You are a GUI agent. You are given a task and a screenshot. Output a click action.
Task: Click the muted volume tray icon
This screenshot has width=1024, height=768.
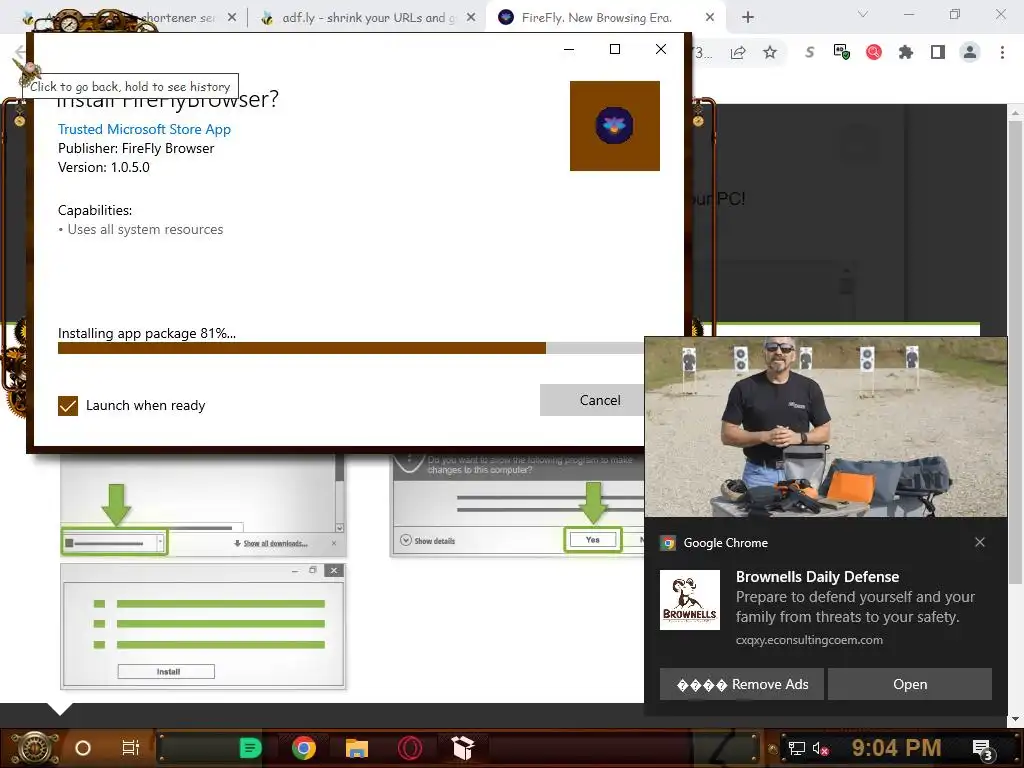[x=821, y=748]
